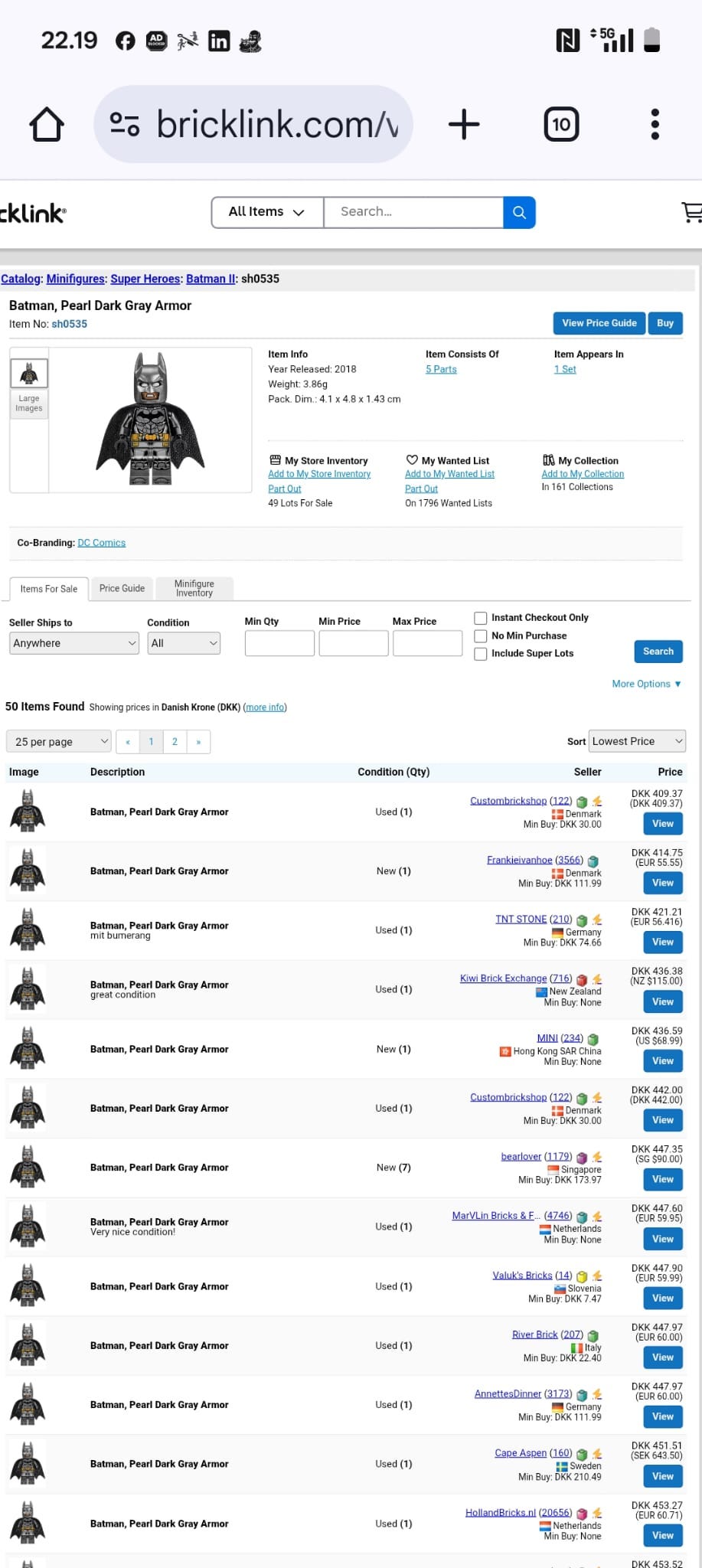
Task: Open the tab switcher showing 10 tabs
Action: (561, 124)
